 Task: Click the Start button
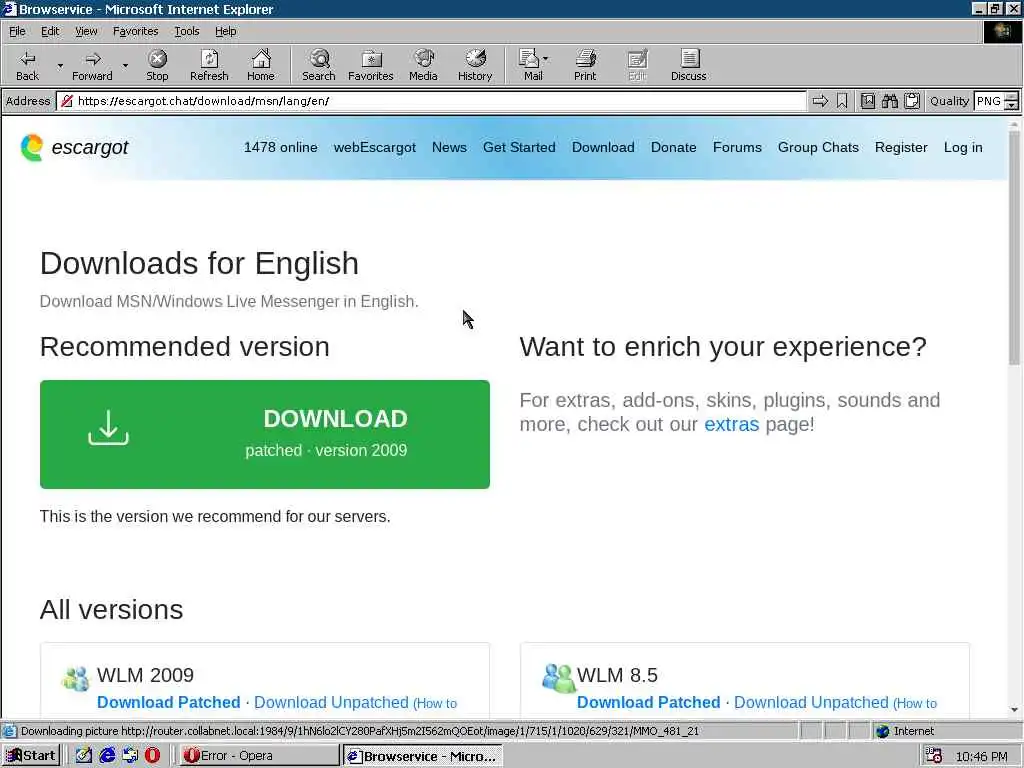tap(31, 756)
